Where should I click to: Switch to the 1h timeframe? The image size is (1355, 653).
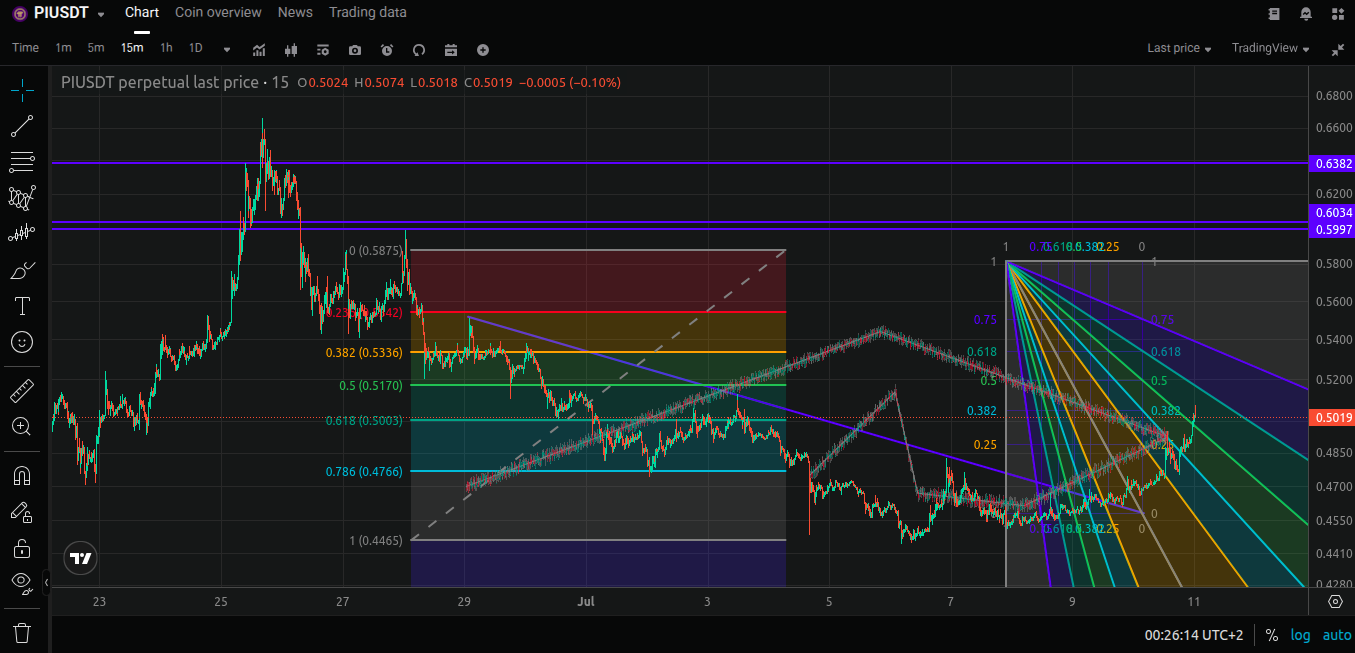coord(166,48)
